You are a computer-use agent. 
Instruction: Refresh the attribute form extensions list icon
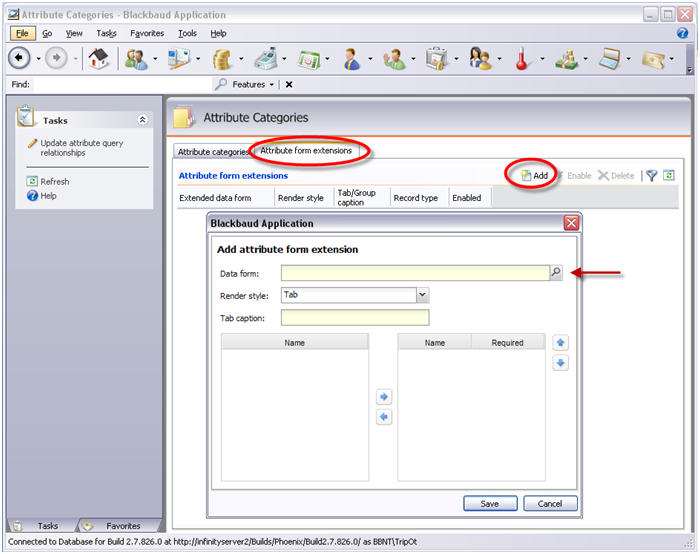click(669, 175)
